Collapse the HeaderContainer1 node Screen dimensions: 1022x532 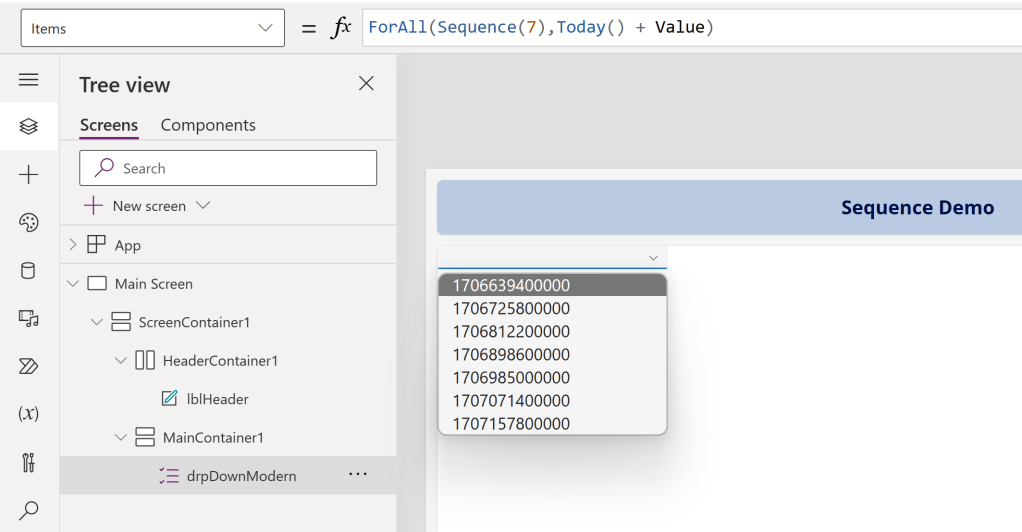coord(121,360)
